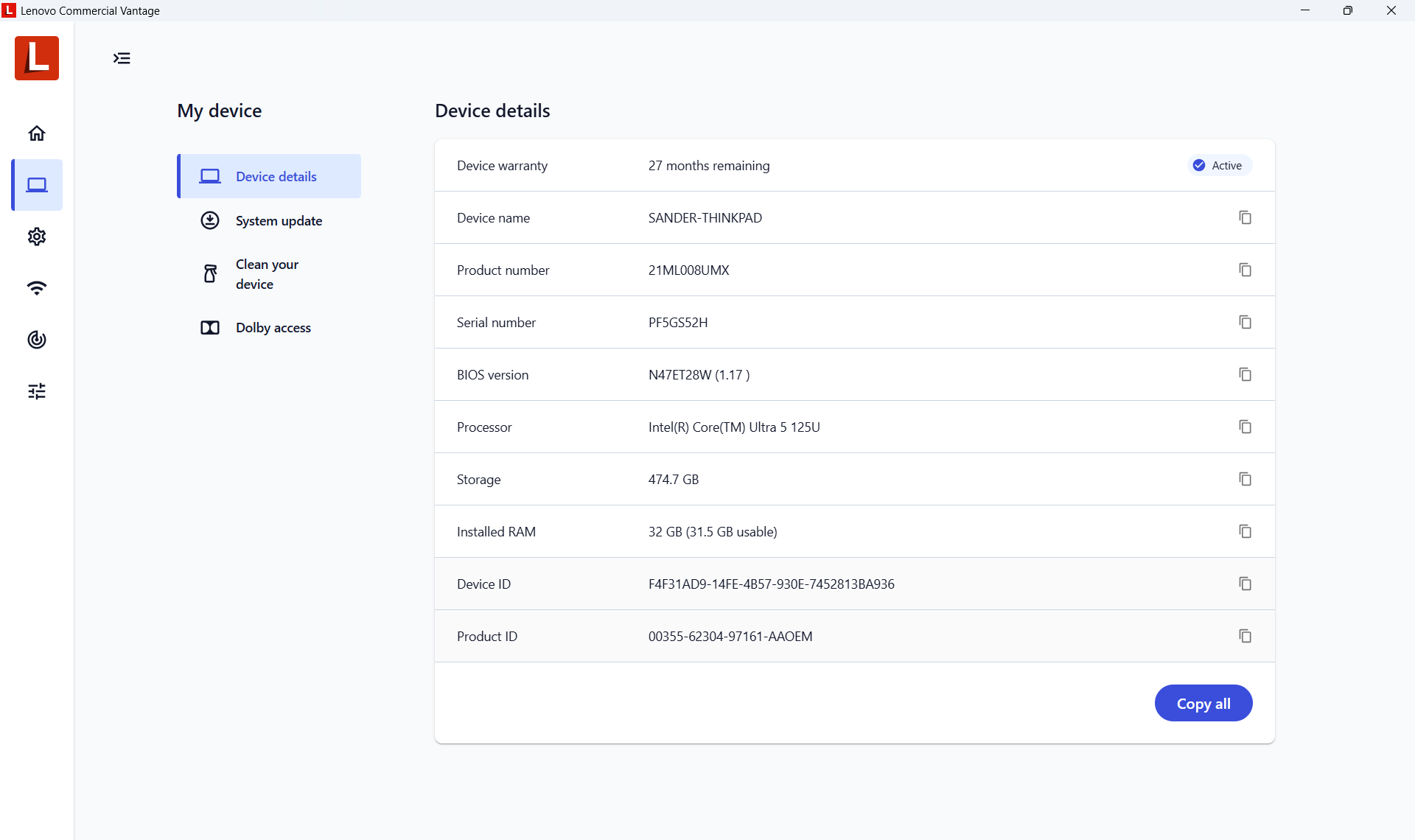Copy the Serial number value
The image size is (1415, 840).
(1245, 322)
